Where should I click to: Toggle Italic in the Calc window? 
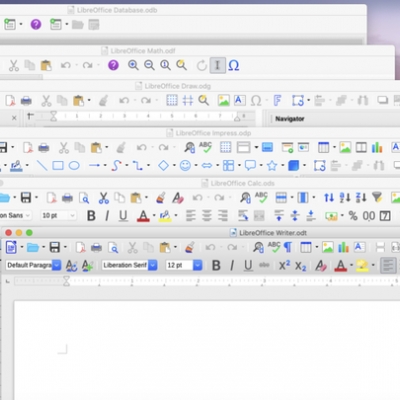(x=107, y=216)
